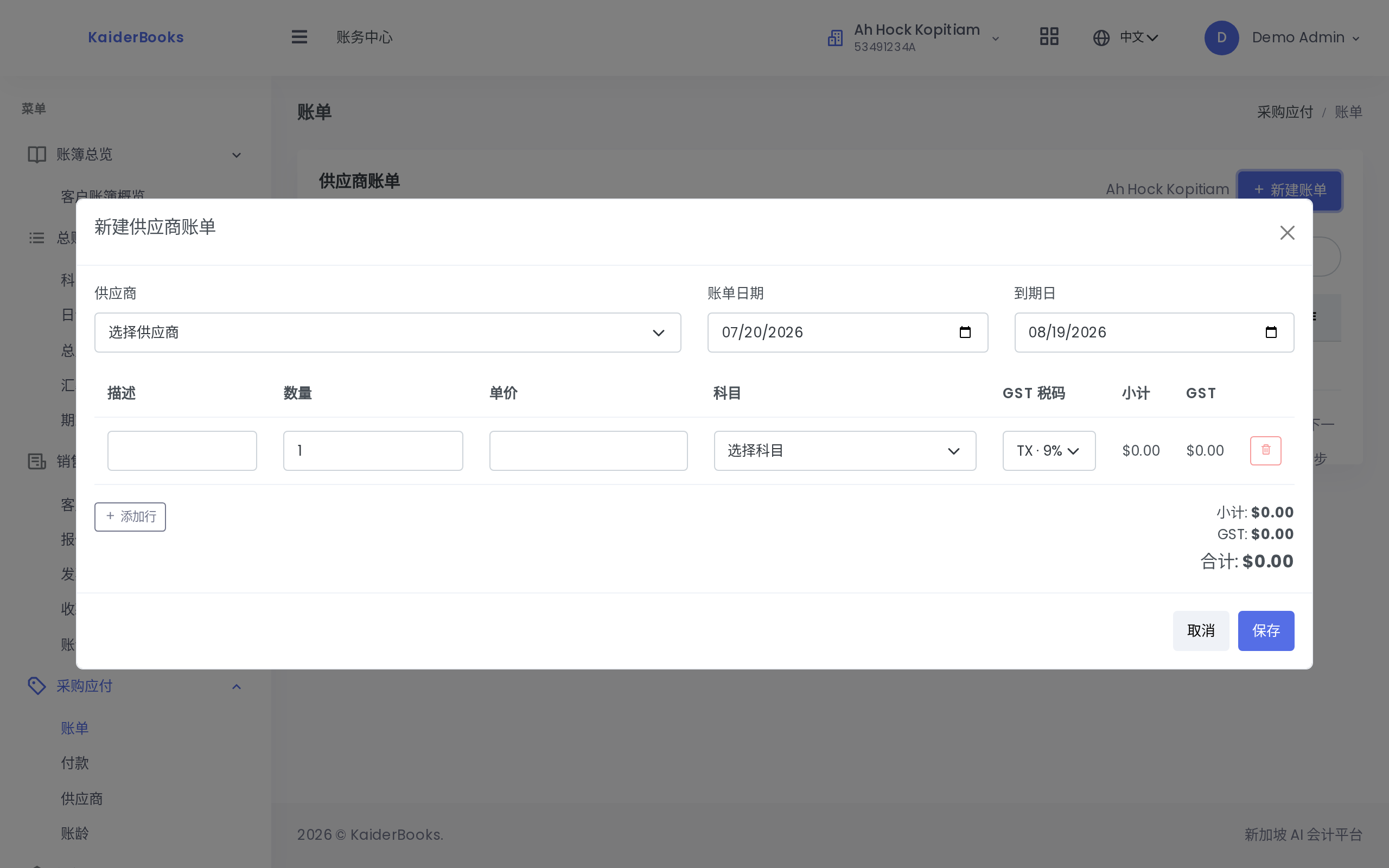The image size is (1389, 868).
Task: Open calendar picker for 账单日期
Action: click(x=965, y=333)
